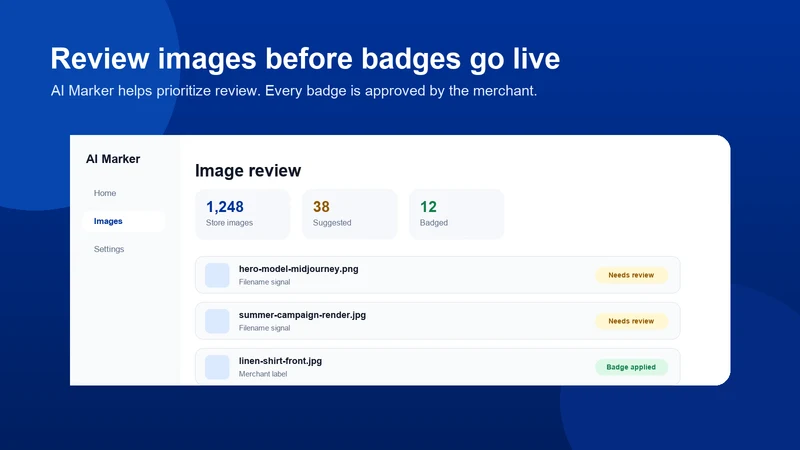
Task: Click Merchant label under linen-shirt-front.jpg
Action: (263, 374)
